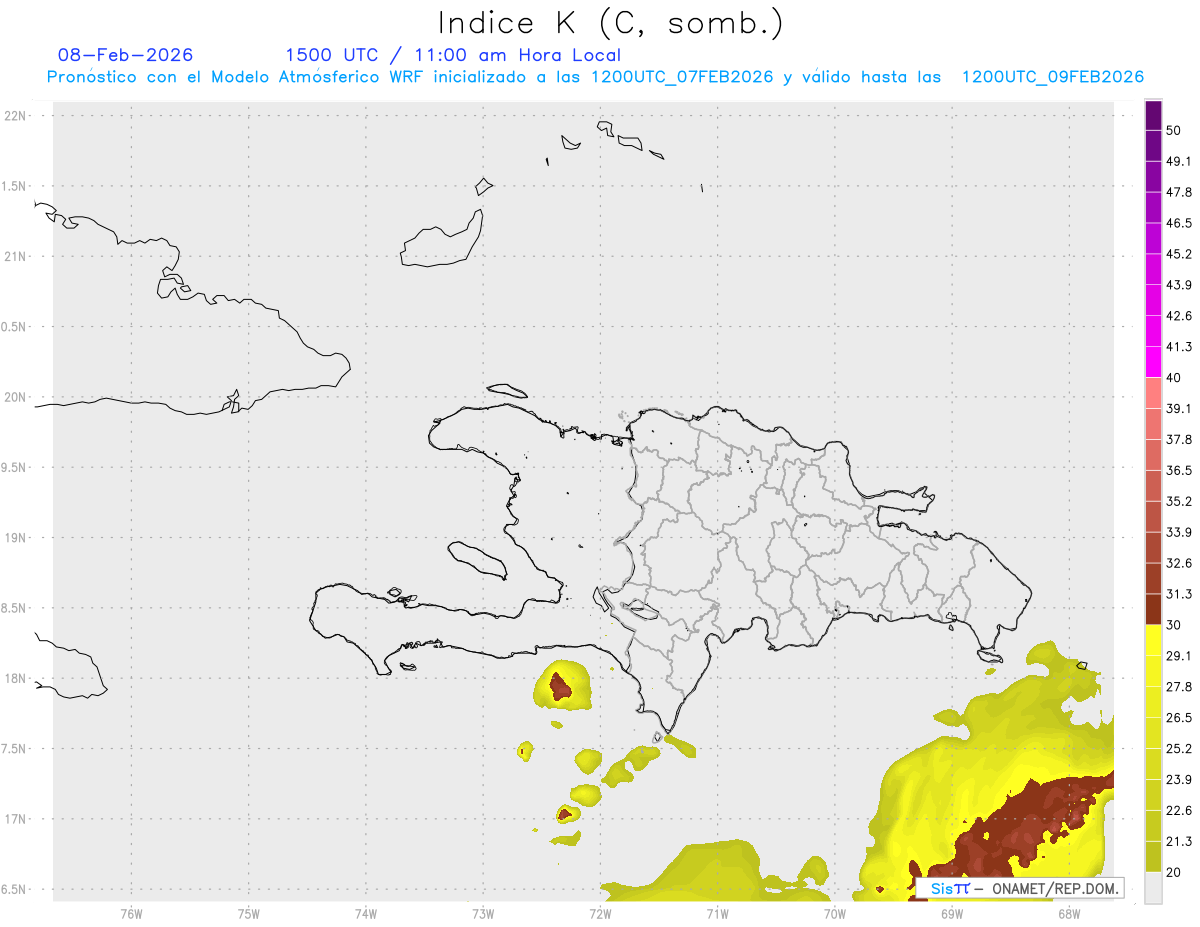Screen dimensions: 1200x927
Task: Click the colorbar value "25.2"
Action: point(1179,749)
